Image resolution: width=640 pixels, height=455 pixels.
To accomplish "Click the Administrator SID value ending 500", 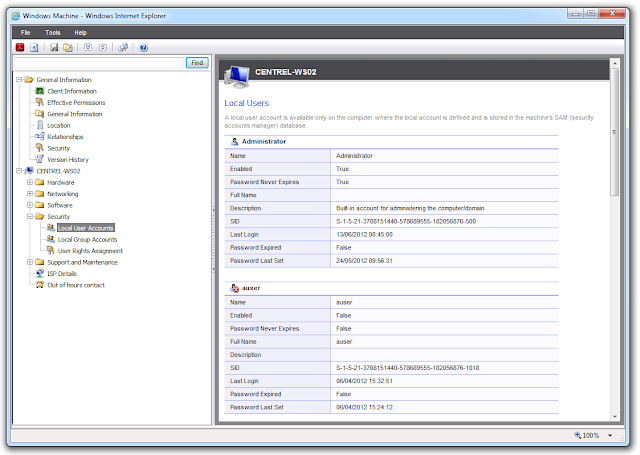I will [x=406, y=221].
